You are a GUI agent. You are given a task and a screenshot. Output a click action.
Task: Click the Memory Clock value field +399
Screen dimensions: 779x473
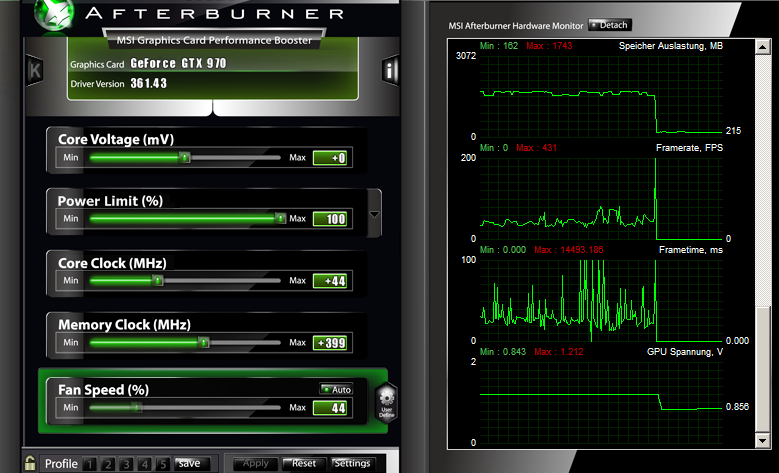coord(330,343)
